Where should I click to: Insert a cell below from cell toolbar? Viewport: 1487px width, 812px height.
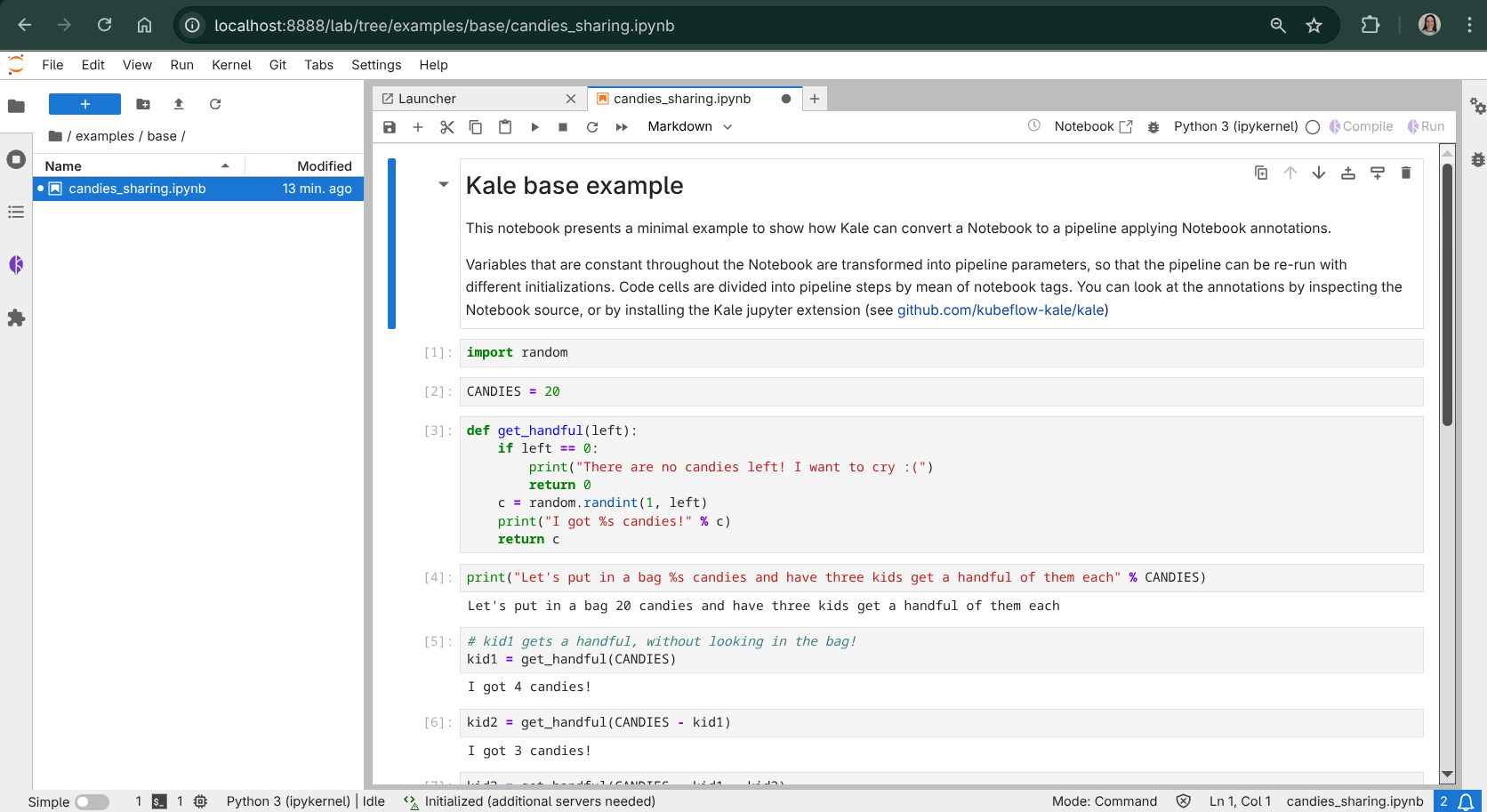tap(1378, 173)
